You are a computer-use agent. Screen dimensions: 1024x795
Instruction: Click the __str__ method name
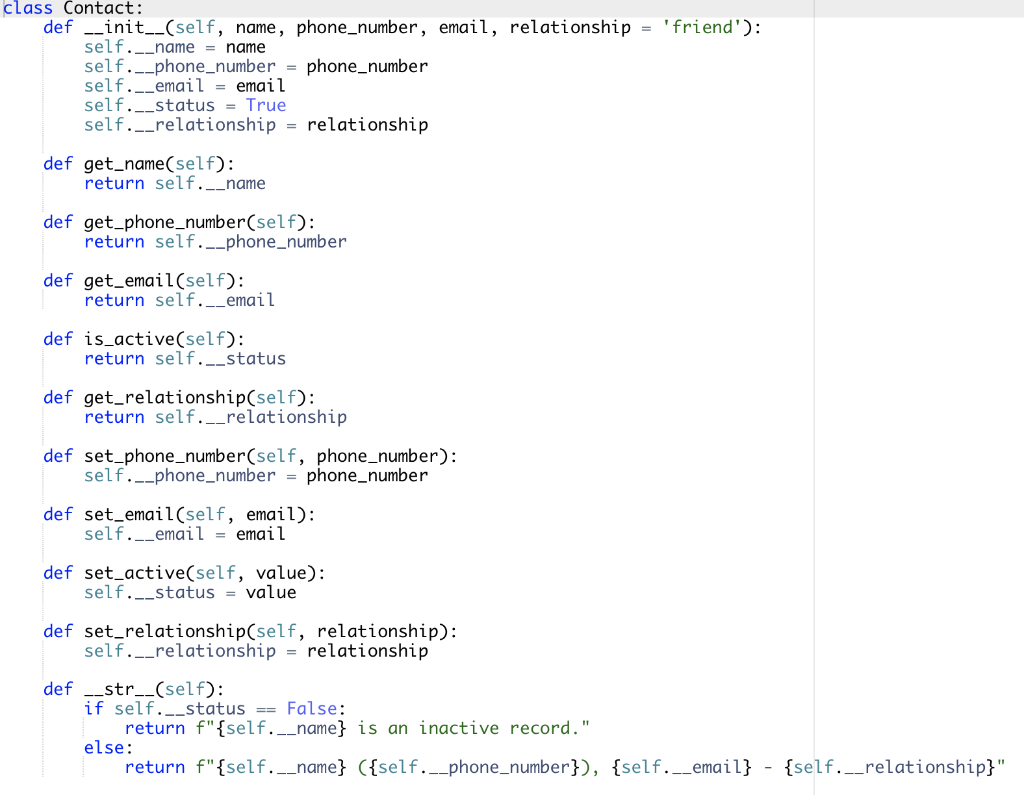pos(114,689)
